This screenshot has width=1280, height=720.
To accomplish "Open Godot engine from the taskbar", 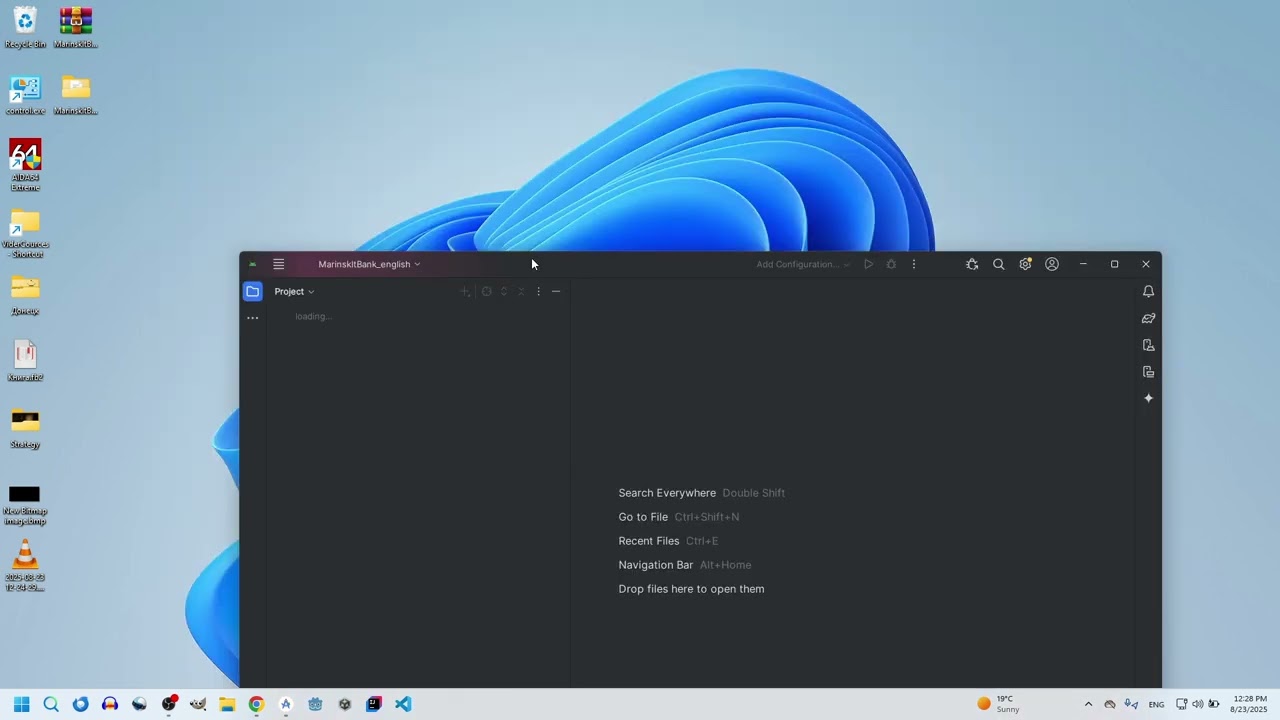I will click(315, 704).
